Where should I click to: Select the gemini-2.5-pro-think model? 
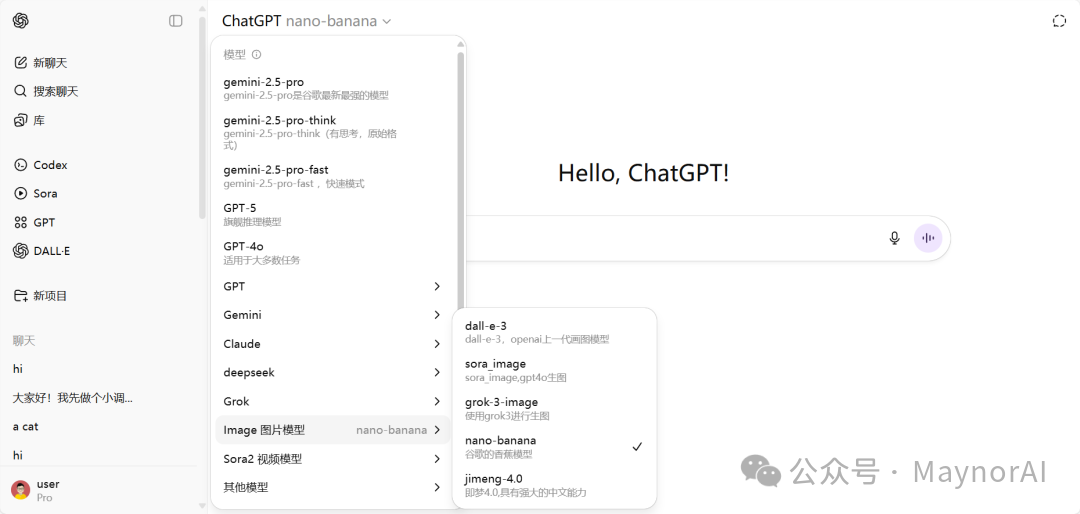pyautogui.click(x=333, y=132)
